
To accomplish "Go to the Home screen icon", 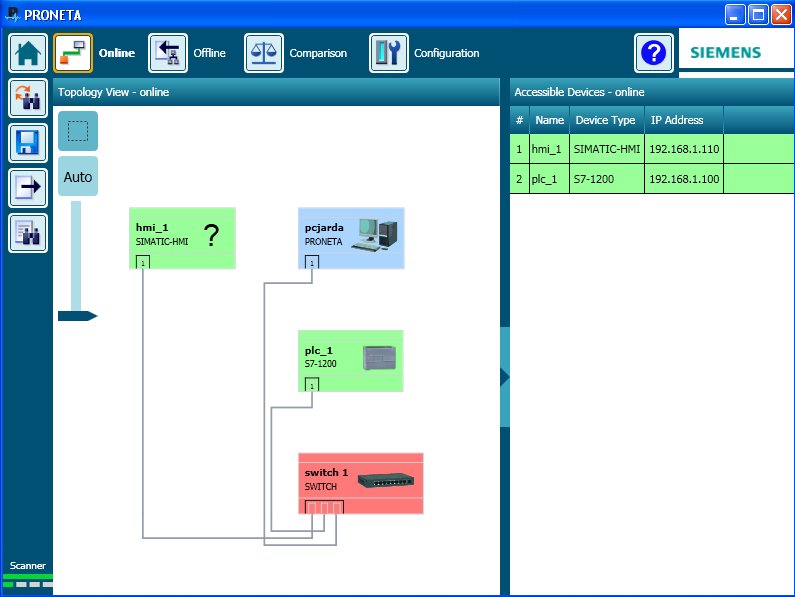I will tap(28, 53).
